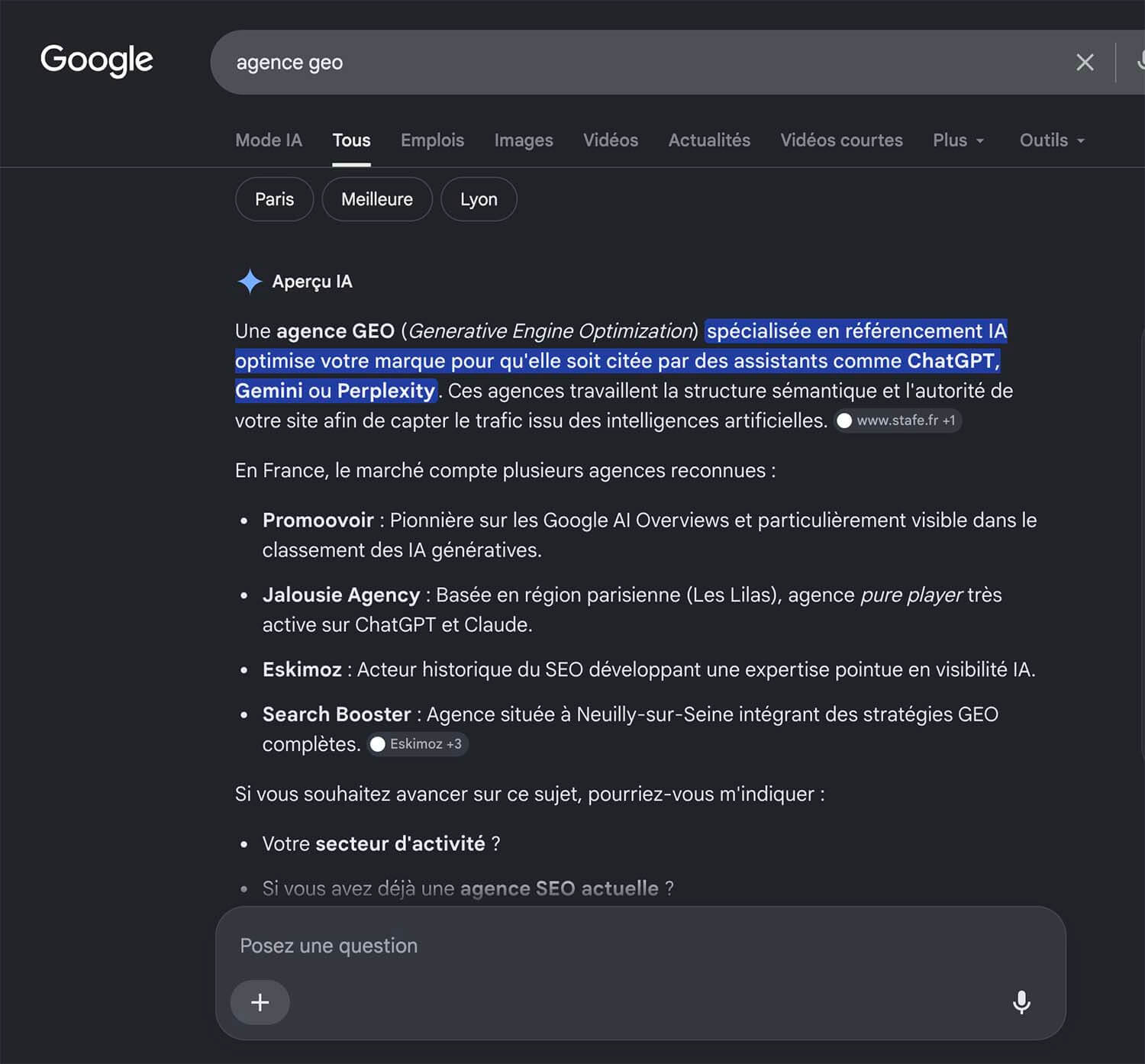Click the Aperçu IA sparkle icon

click(x=250, y=282)
